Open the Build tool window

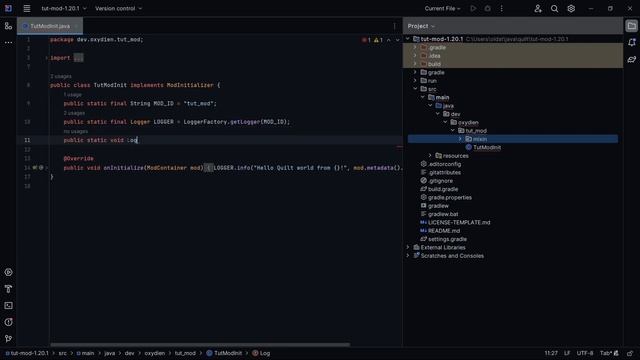(8, 289)
